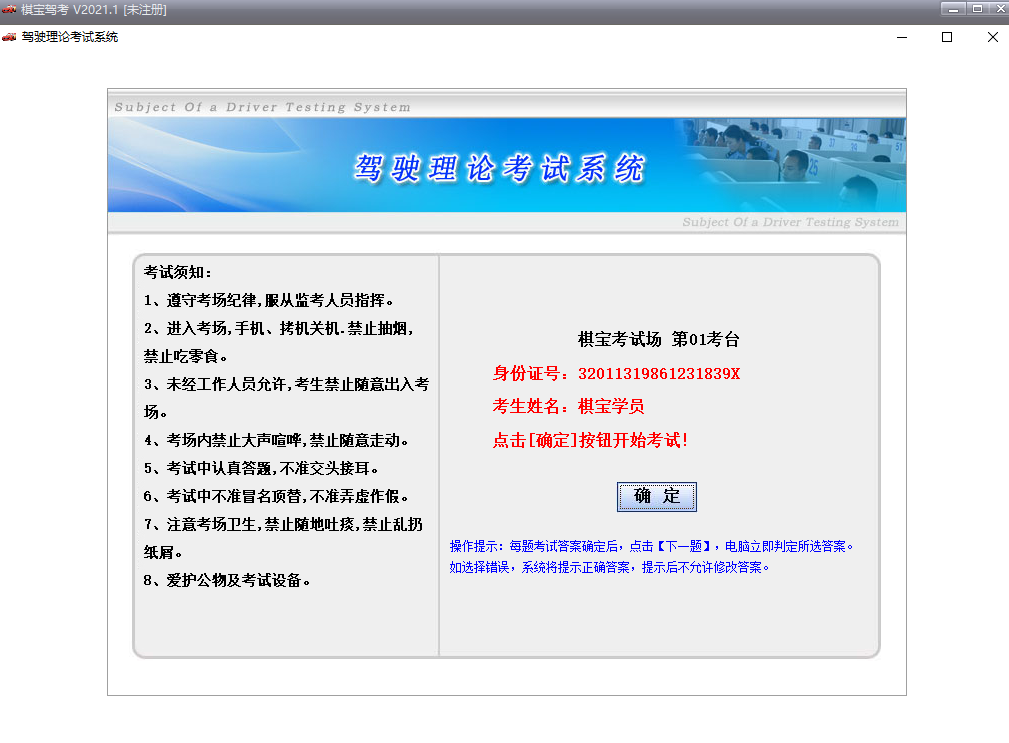Click the 考试须知 heading in left panel
This screenshot has height=743, width=1009.
point(178,272)
